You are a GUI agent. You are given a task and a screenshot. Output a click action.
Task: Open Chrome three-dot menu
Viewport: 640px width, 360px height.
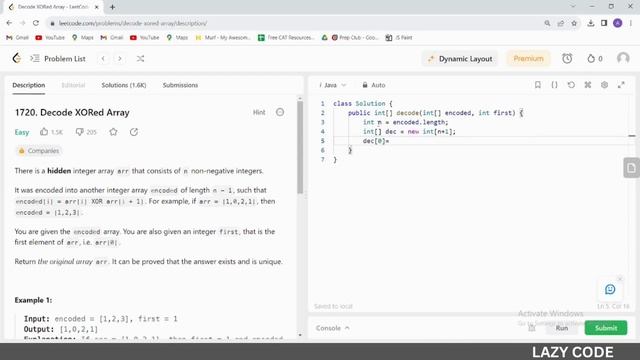pos(631,23)
